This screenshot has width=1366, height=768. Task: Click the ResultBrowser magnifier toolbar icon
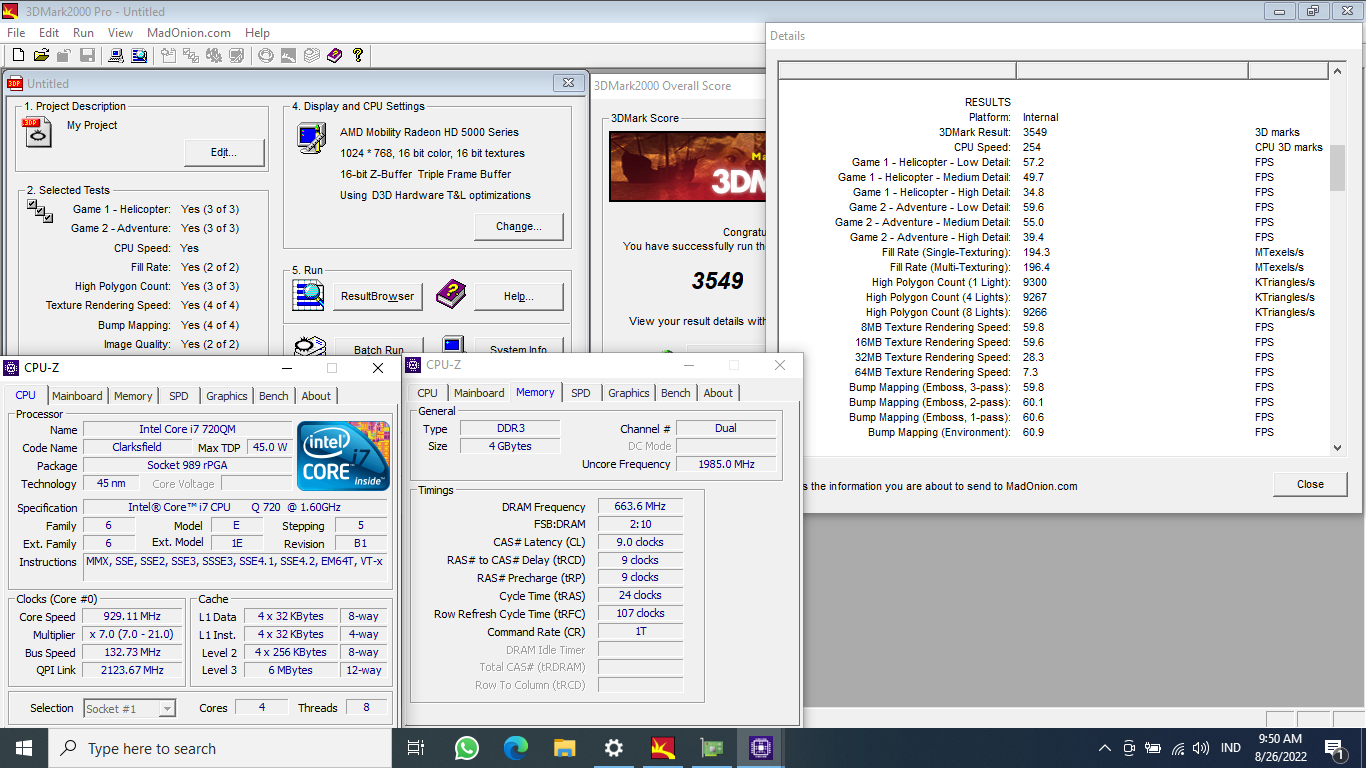tap(139, 55)
